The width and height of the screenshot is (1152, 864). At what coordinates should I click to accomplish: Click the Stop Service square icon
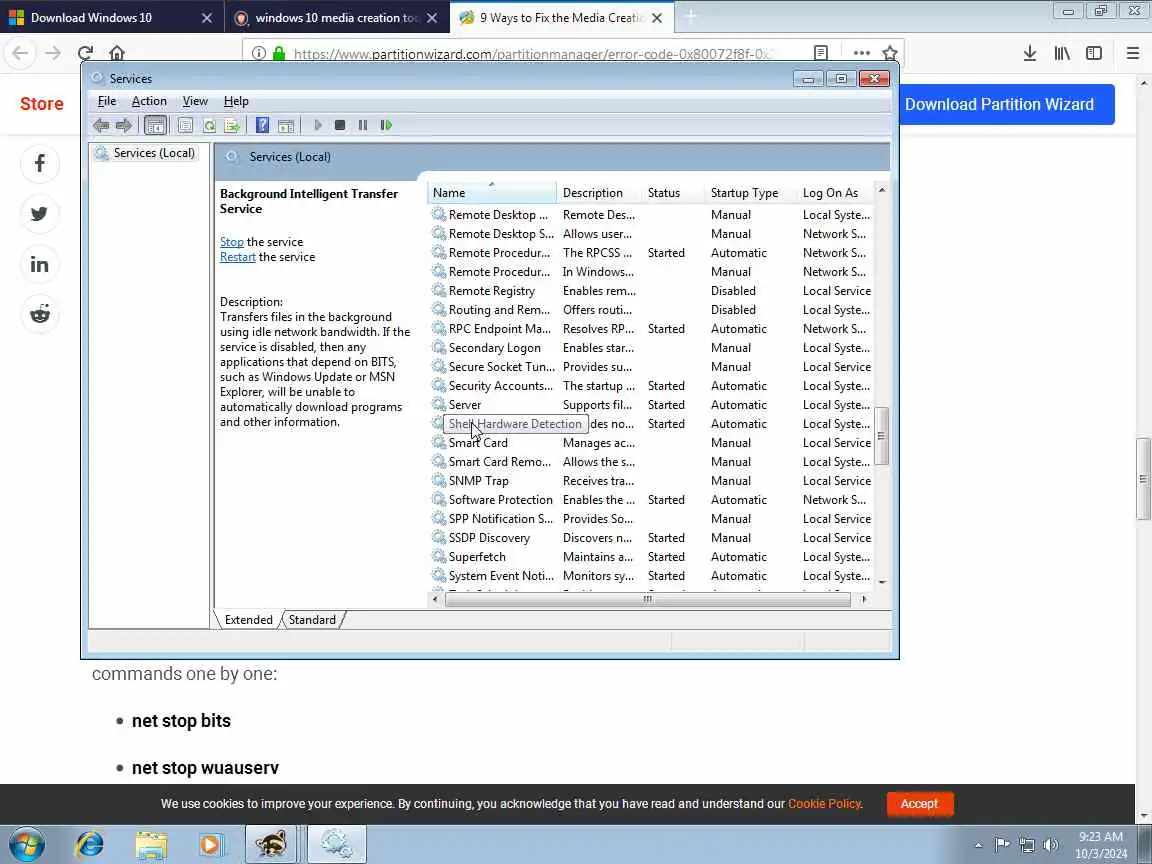pyautogui.click(x=339, y=126)
